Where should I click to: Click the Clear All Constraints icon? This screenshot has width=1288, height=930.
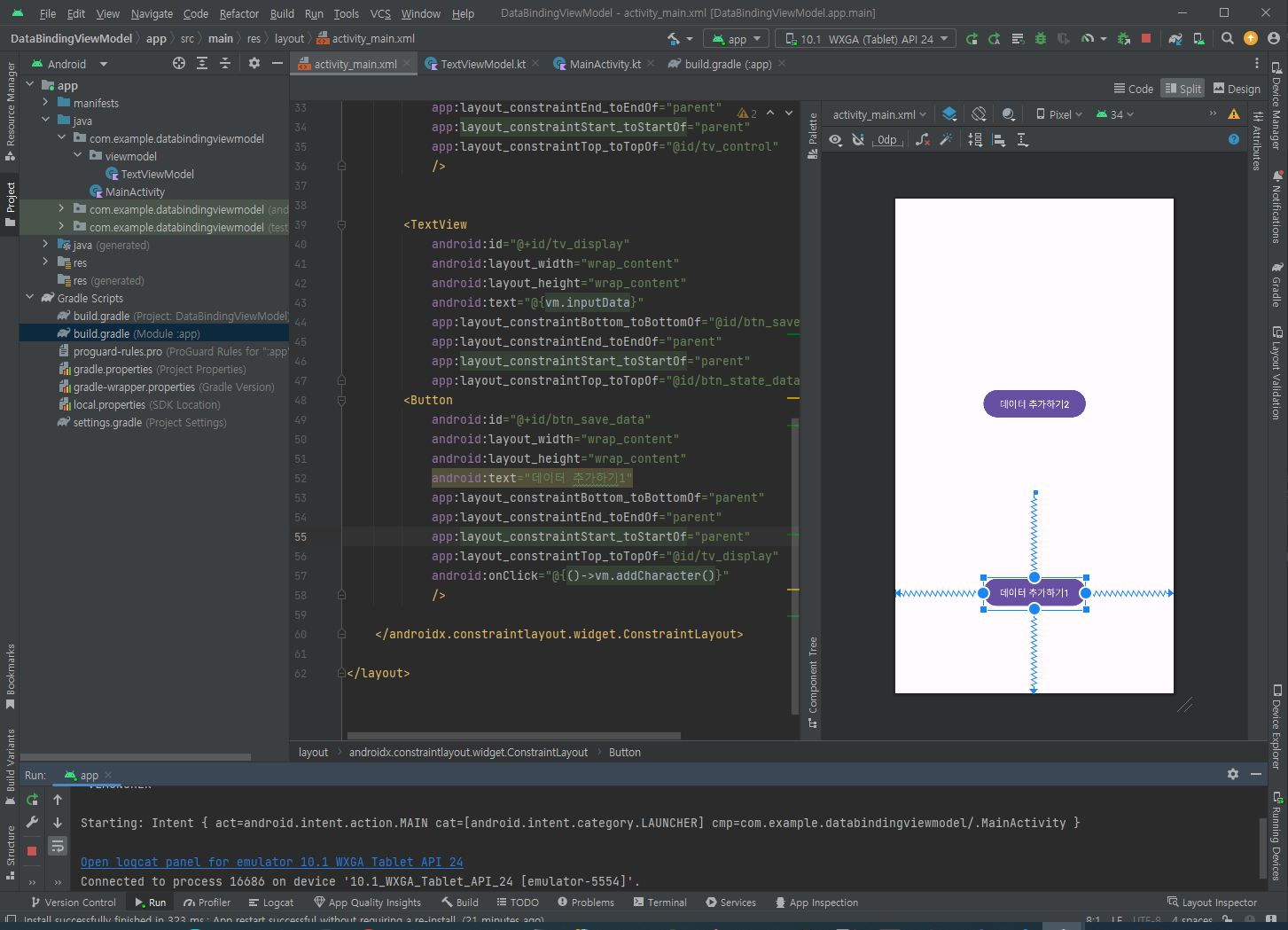[923, 140]
